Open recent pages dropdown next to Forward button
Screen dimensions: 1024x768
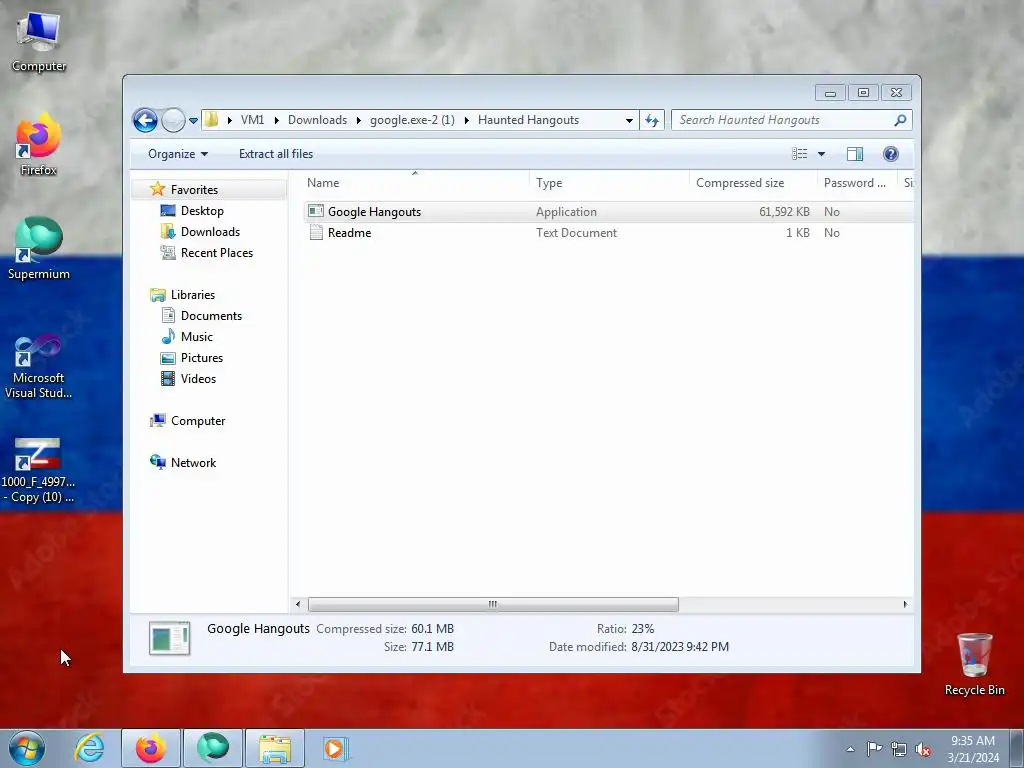pyautogui.click(x=193, y=121)
